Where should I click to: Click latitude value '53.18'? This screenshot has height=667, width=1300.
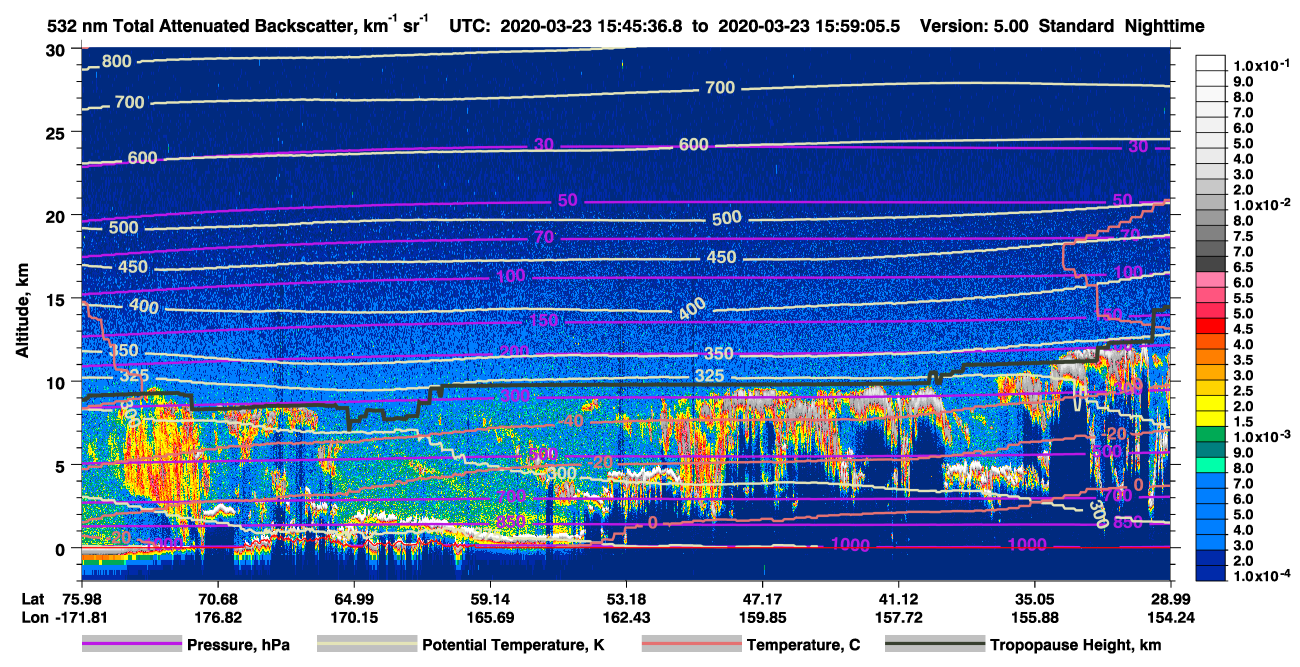coord(626,599)
